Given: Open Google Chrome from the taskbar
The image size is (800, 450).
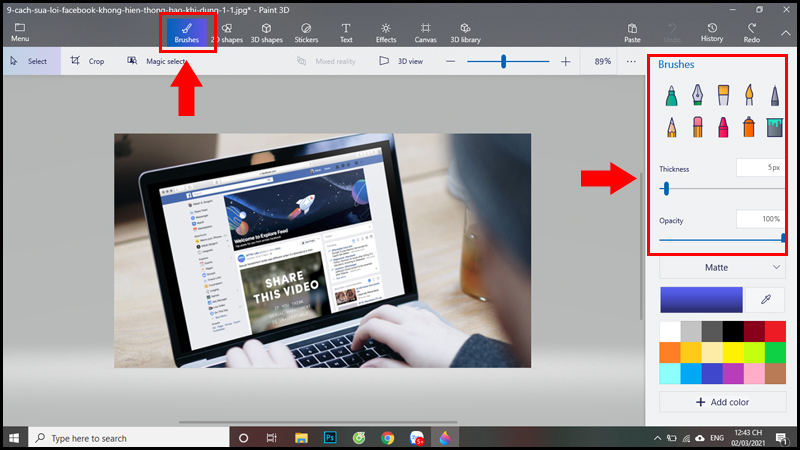Looking at the screenshot, I should point(388,438).
